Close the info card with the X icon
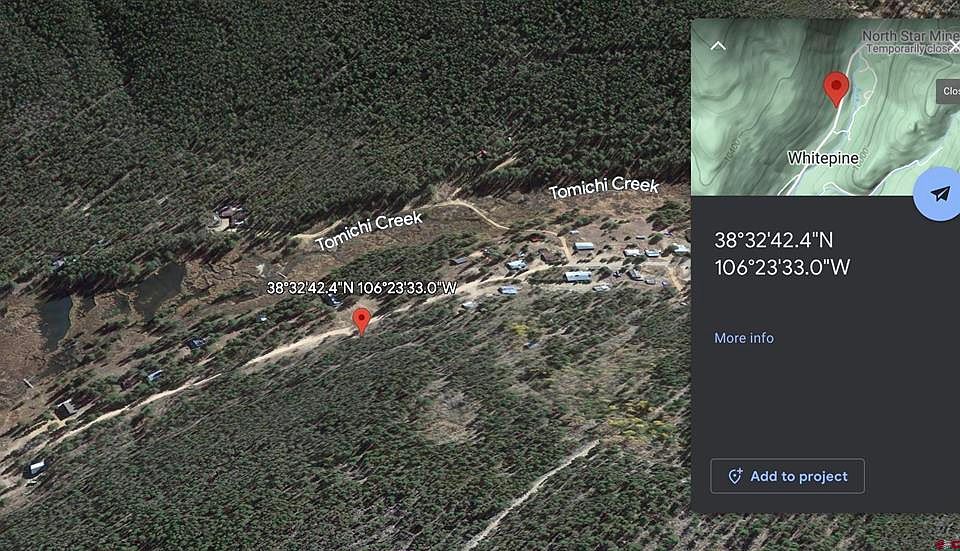 pos(955,46)
